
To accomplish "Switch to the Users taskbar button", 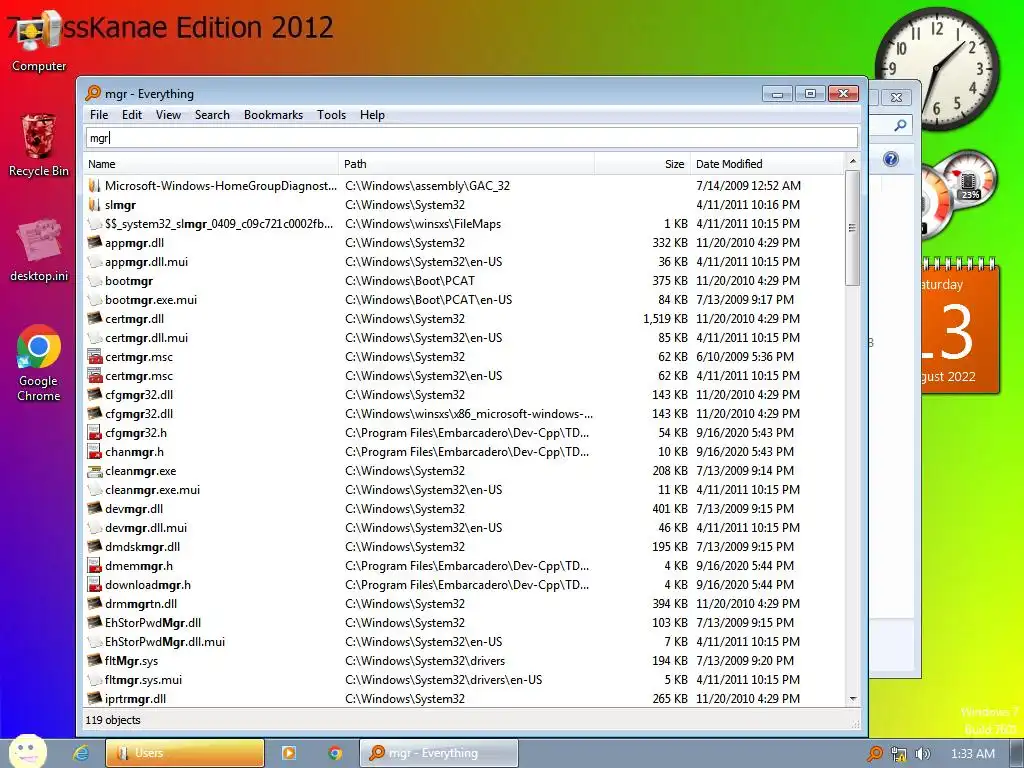I will click(185, 753).
